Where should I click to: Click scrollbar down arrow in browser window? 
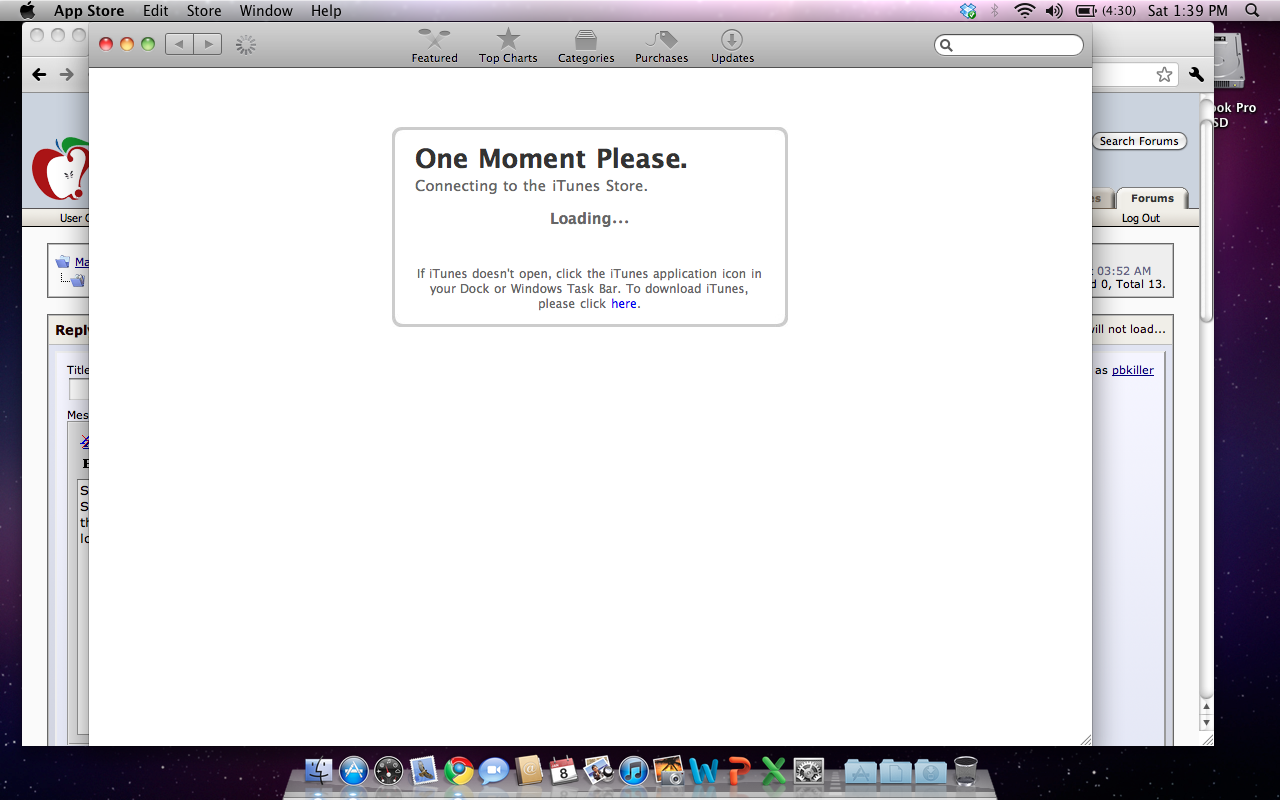pos(1207,722)
